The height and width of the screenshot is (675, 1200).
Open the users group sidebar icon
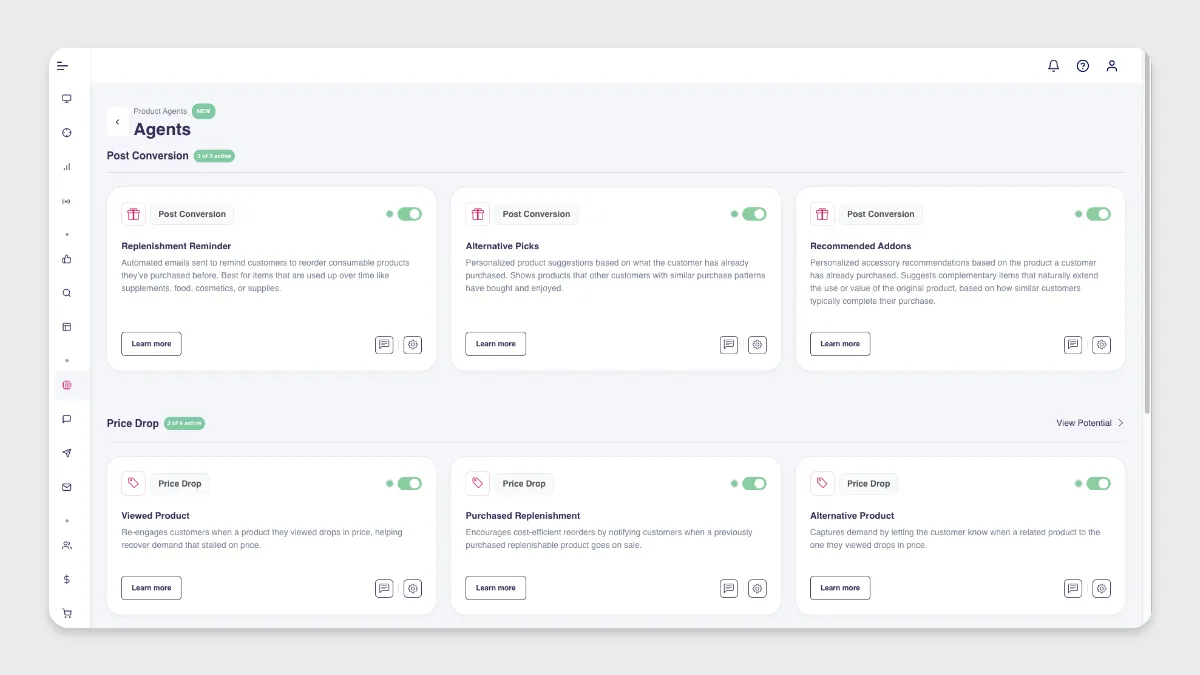(67, 545)
